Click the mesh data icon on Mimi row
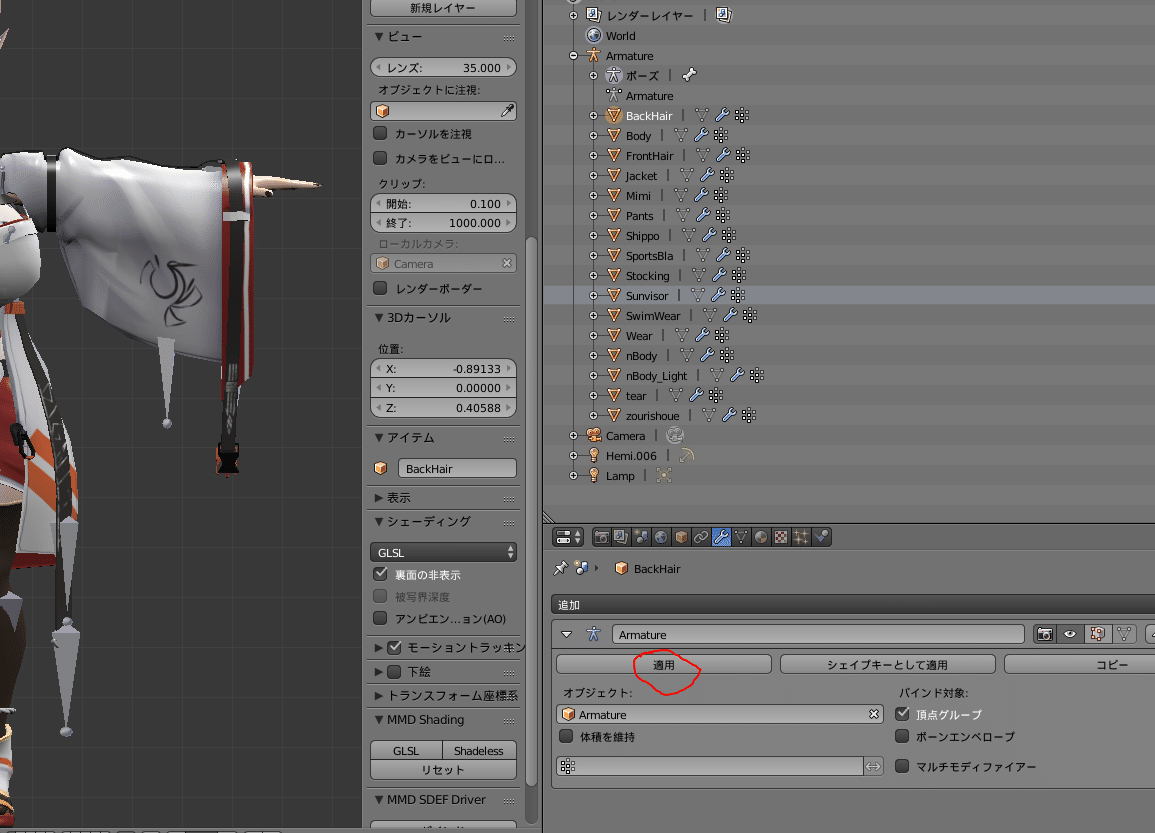 pos(681,194)
